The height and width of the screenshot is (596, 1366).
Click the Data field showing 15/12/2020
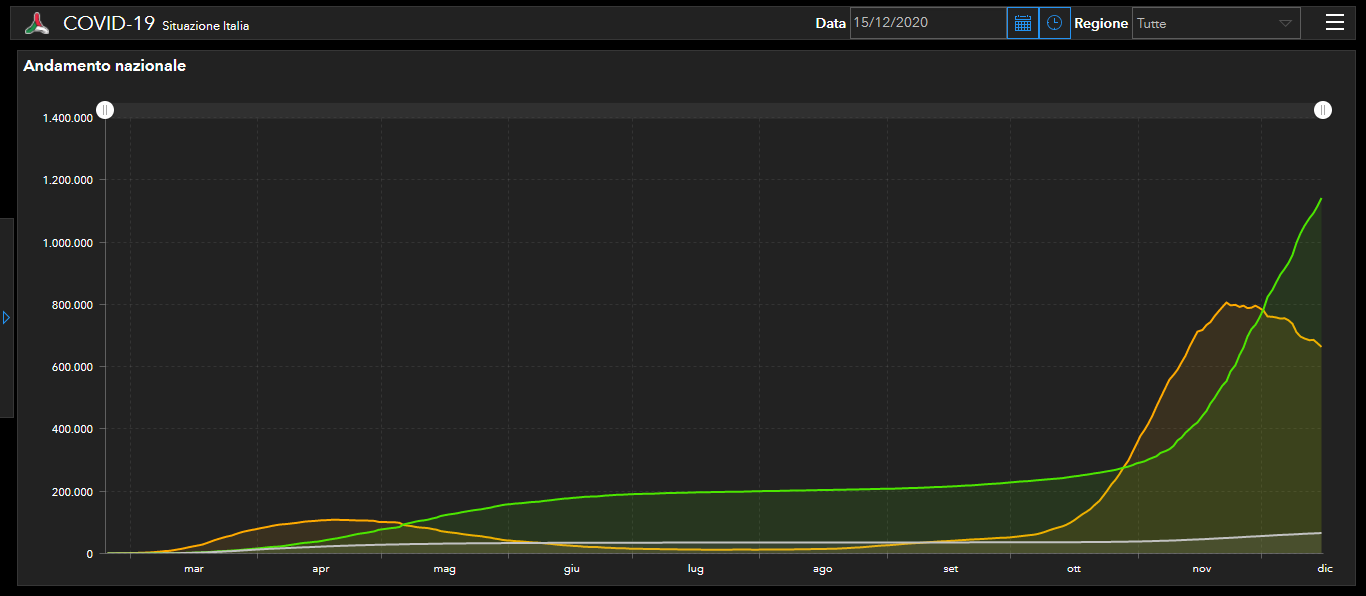(927, 23)
